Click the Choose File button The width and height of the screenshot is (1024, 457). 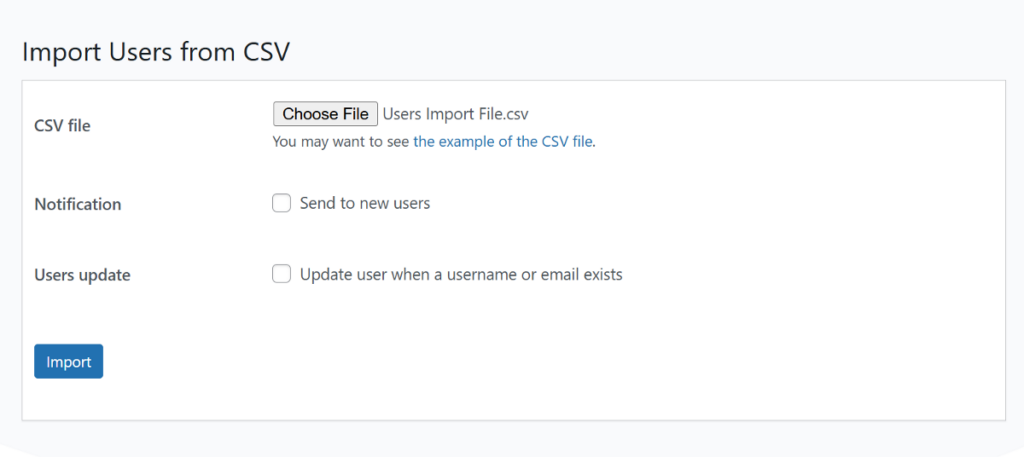click(325, 114)
